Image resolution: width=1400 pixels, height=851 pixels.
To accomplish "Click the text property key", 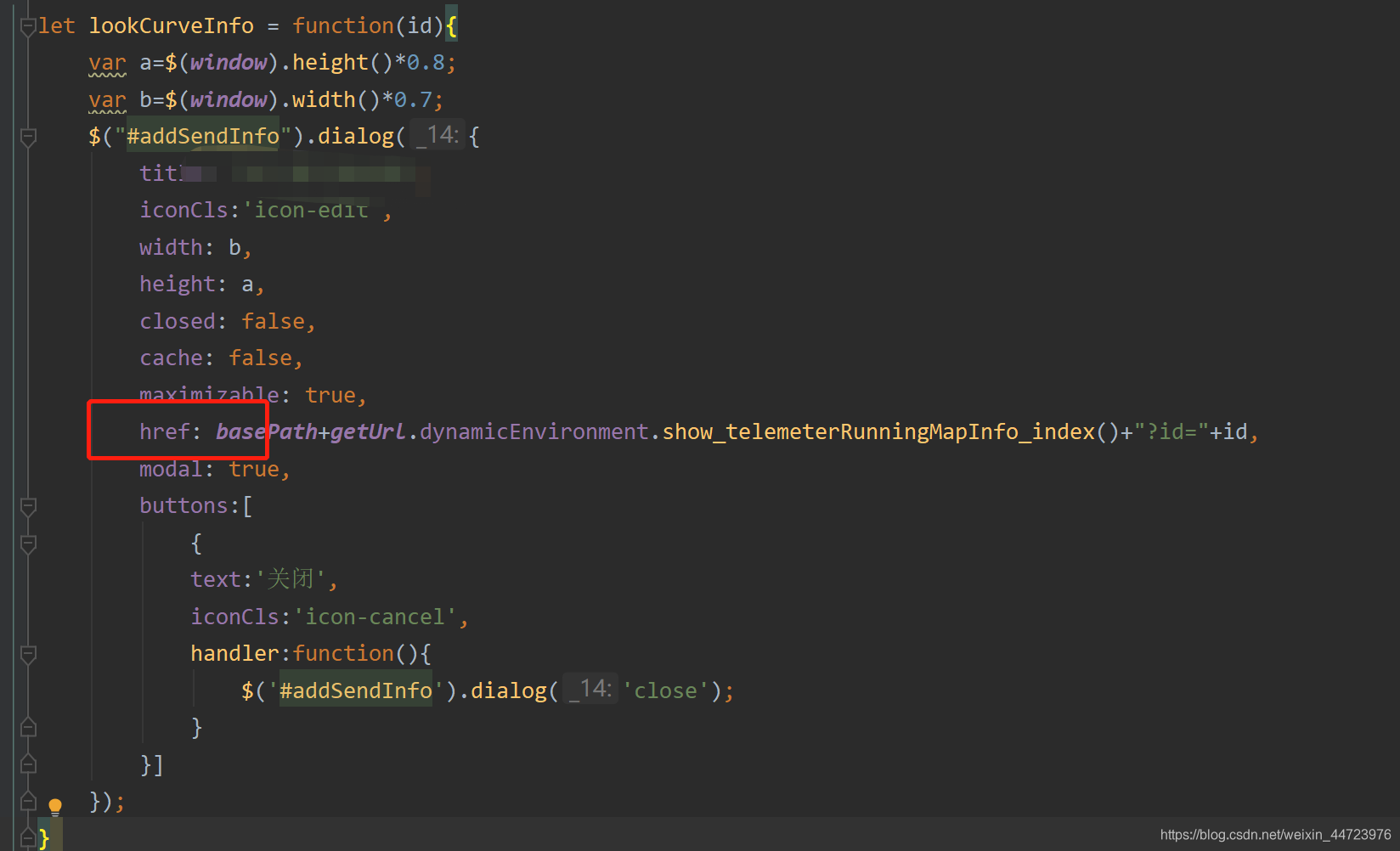I will 216,580.
